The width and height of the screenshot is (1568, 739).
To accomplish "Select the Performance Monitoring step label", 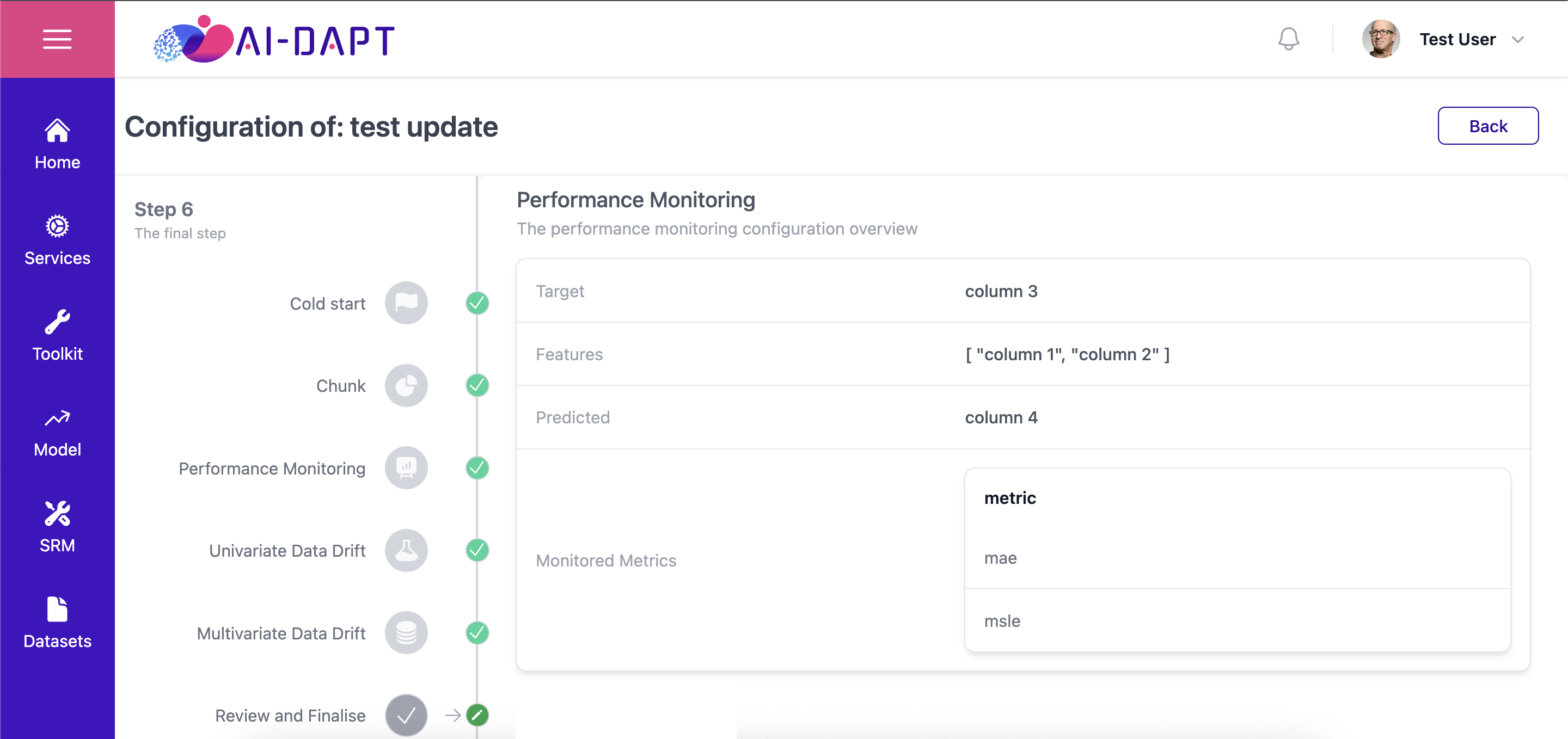I will pos(272,469).
